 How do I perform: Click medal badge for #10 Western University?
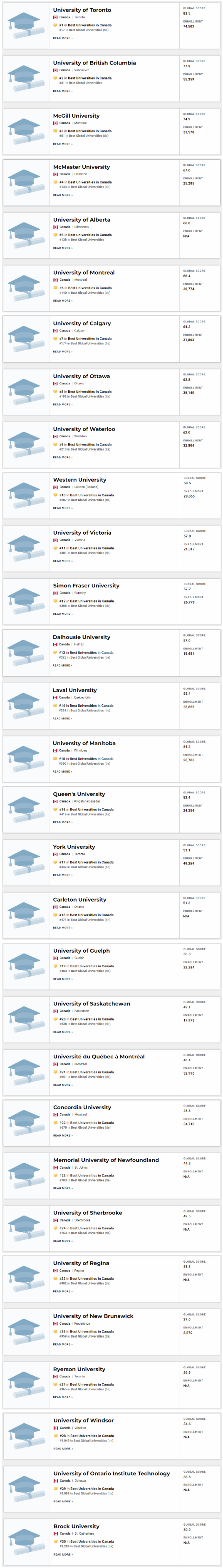55,495
